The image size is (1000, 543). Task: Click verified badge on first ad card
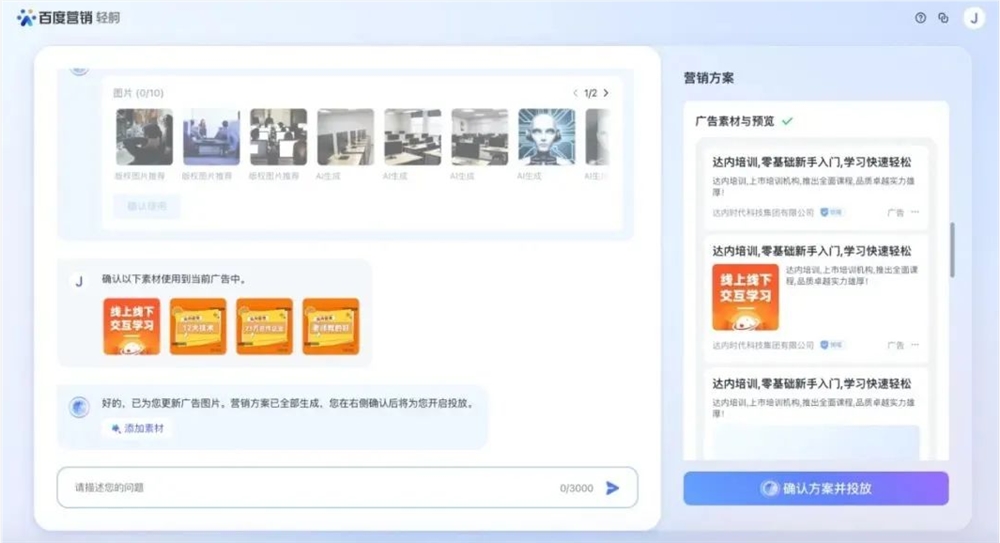(x=832, y=212)
